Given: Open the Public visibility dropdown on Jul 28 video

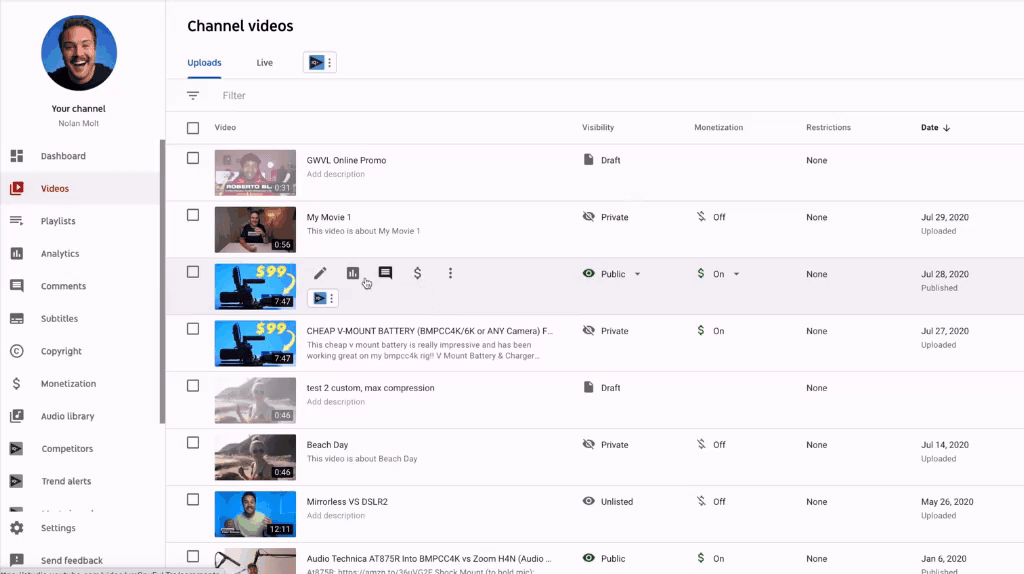Looking at the screenshot, I should pyautogui.click(x=637, y=274).
